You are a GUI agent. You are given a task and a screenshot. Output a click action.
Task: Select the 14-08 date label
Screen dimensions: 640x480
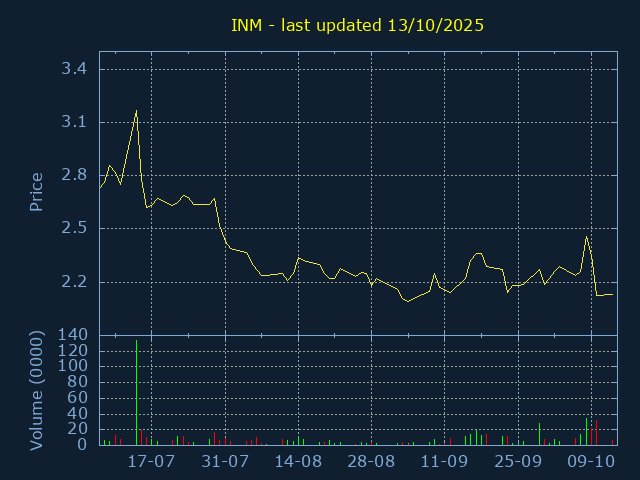pyautogui.click(x=298, y=462)
